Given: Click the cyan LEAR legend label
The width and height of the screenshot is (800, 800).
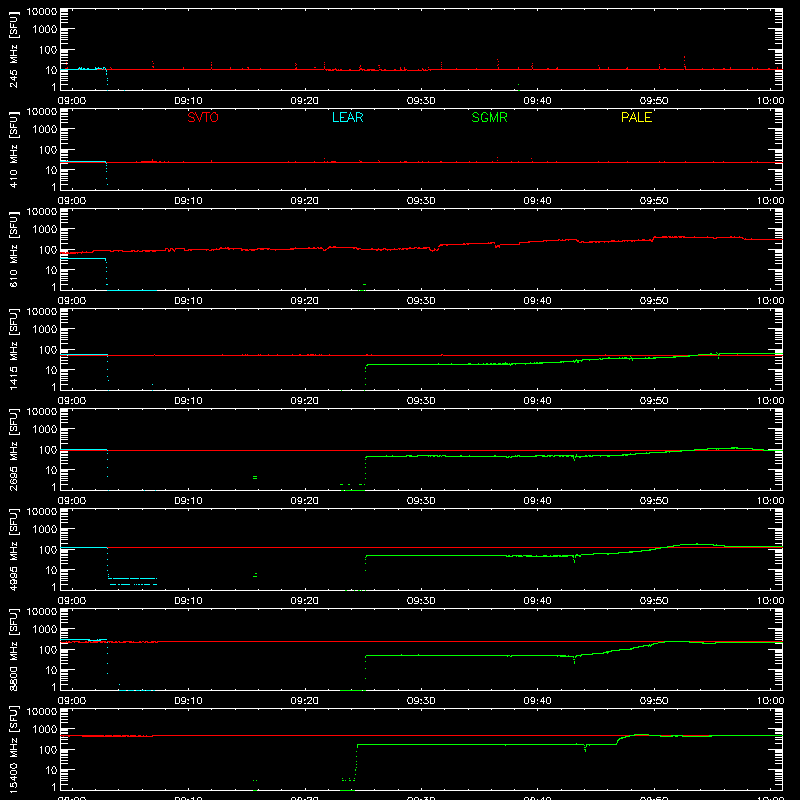Looking at the screenshot, I should (347, 117).
